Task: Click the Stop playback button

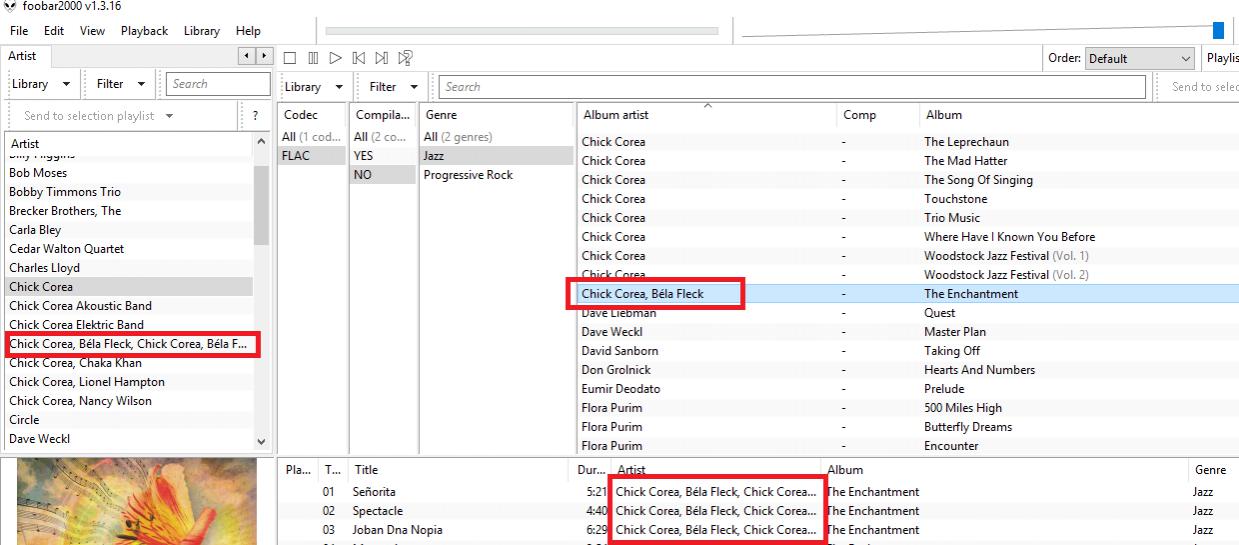Action: click(290, 59)
